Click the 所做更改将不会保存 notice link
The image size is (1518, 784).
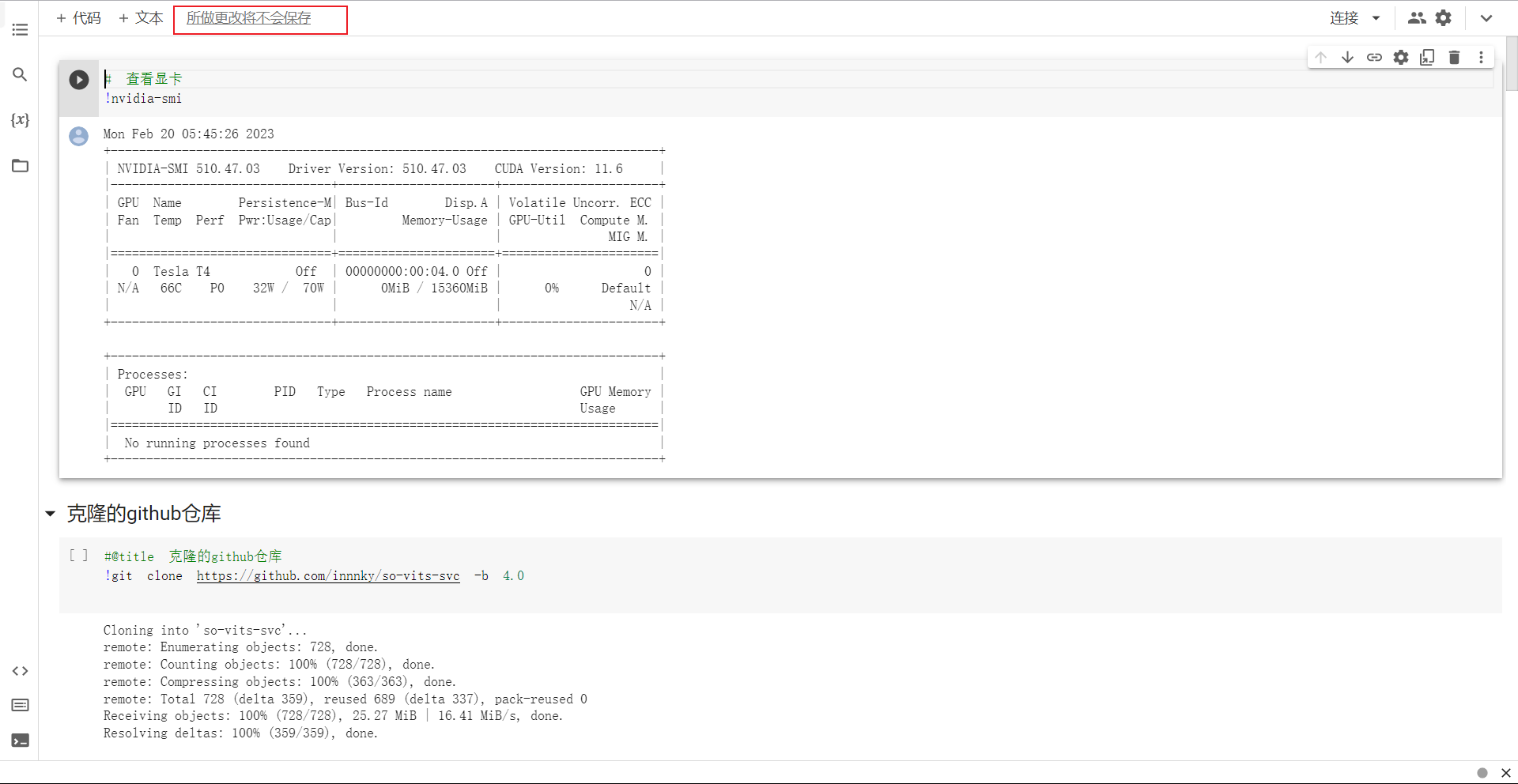[x=248, y=18]
